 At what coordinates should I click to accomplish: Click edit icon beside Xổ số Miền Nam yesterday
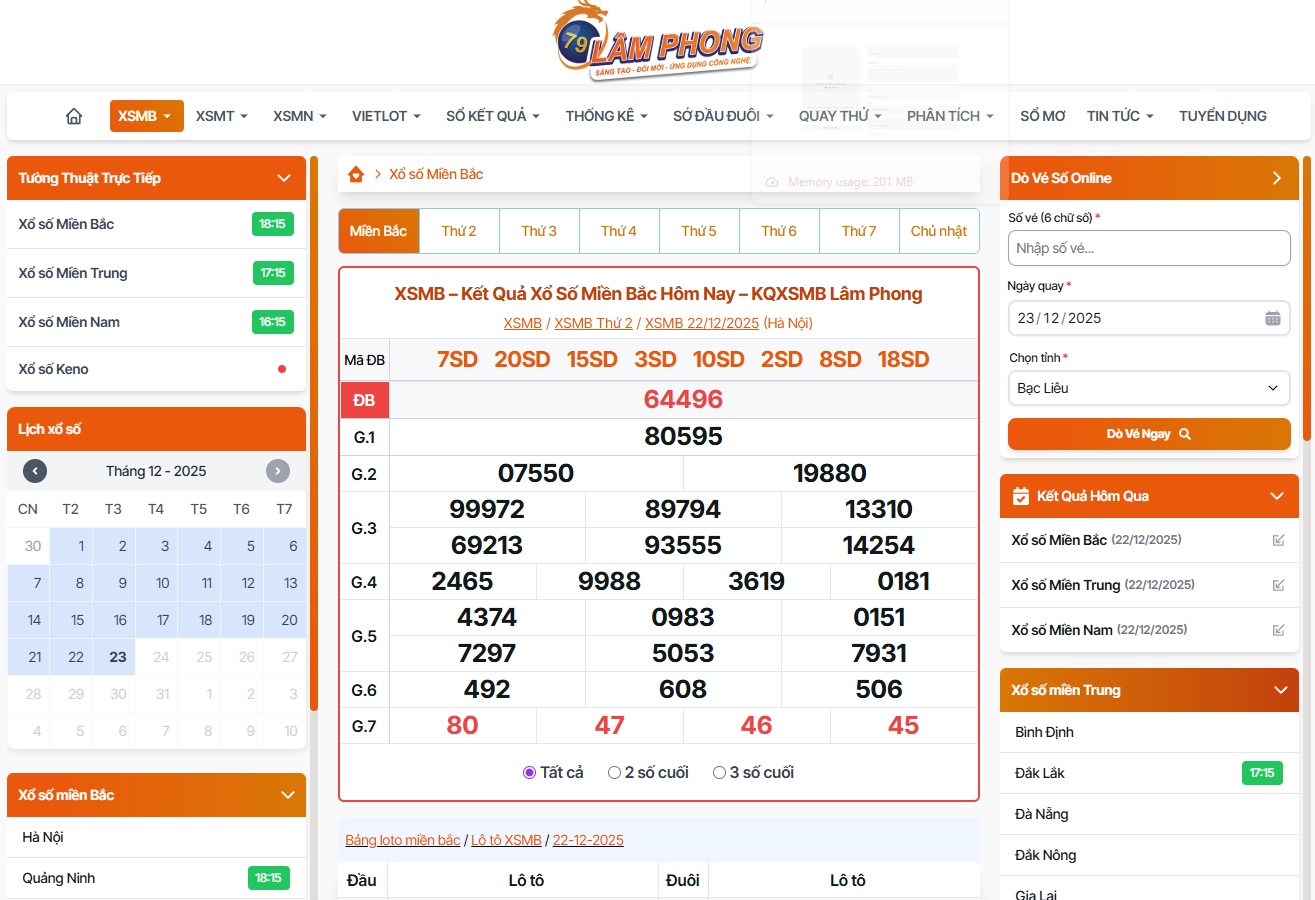[1278, 630]
